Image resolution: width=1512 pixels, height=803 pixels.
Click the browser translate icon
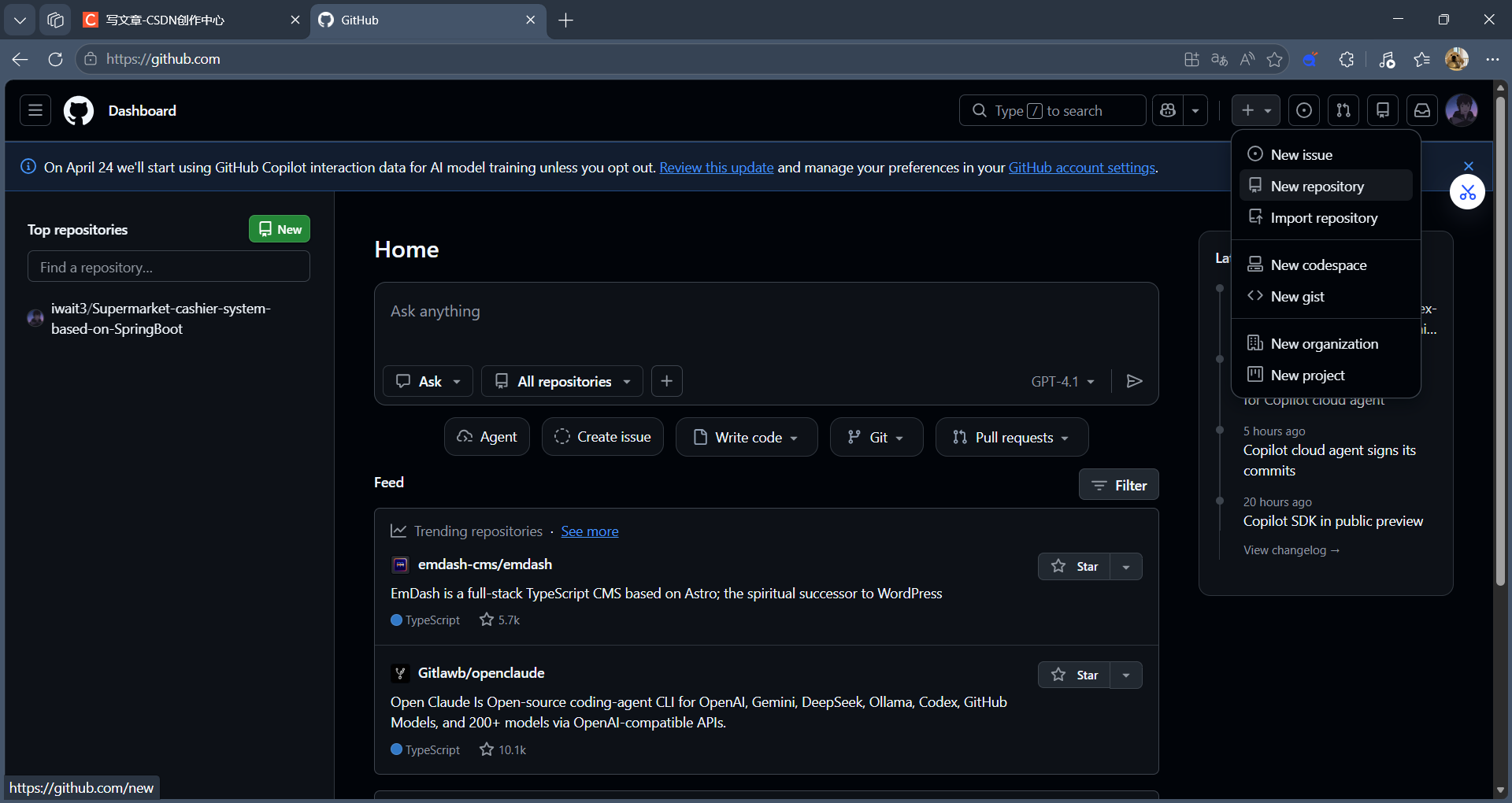(1219, 59)
